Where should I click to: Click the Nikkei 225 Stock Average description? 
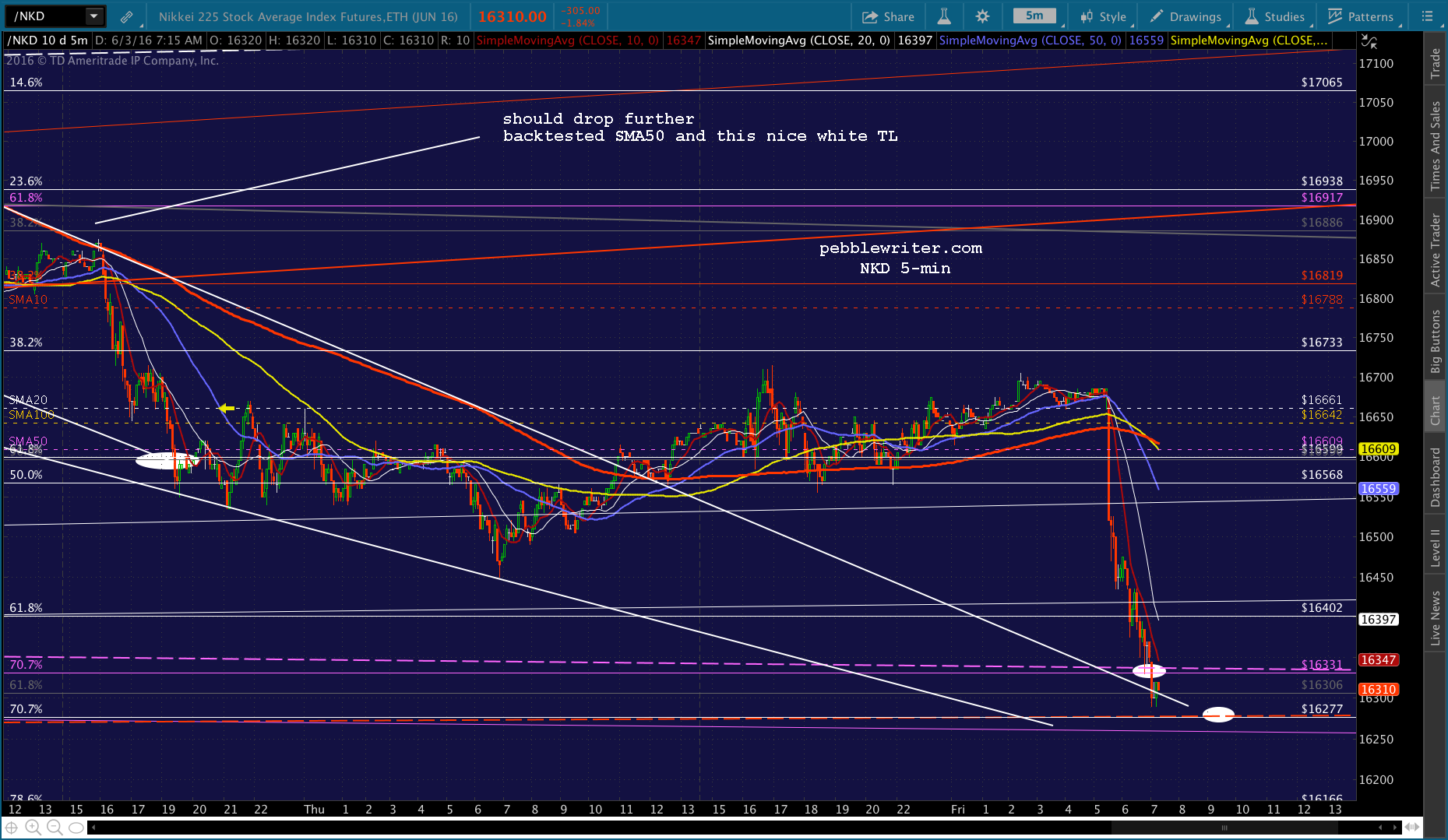click(308, 16)
